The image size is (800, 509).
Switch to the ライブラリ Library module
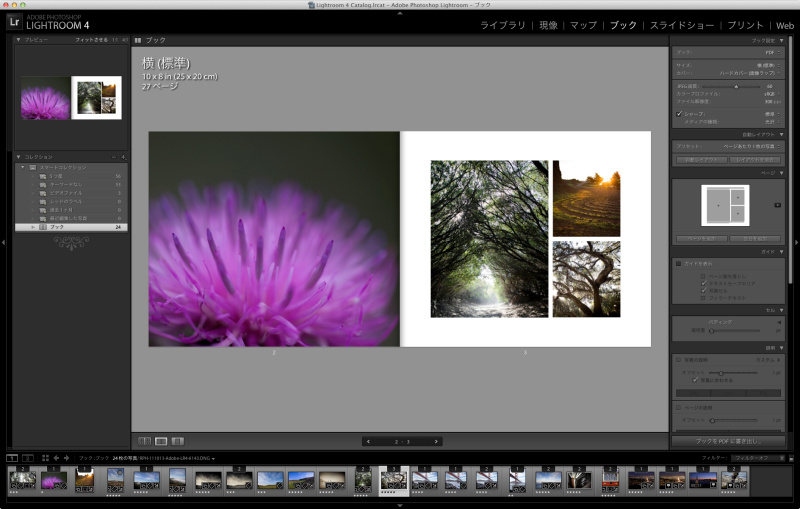(x=503, y=25)
